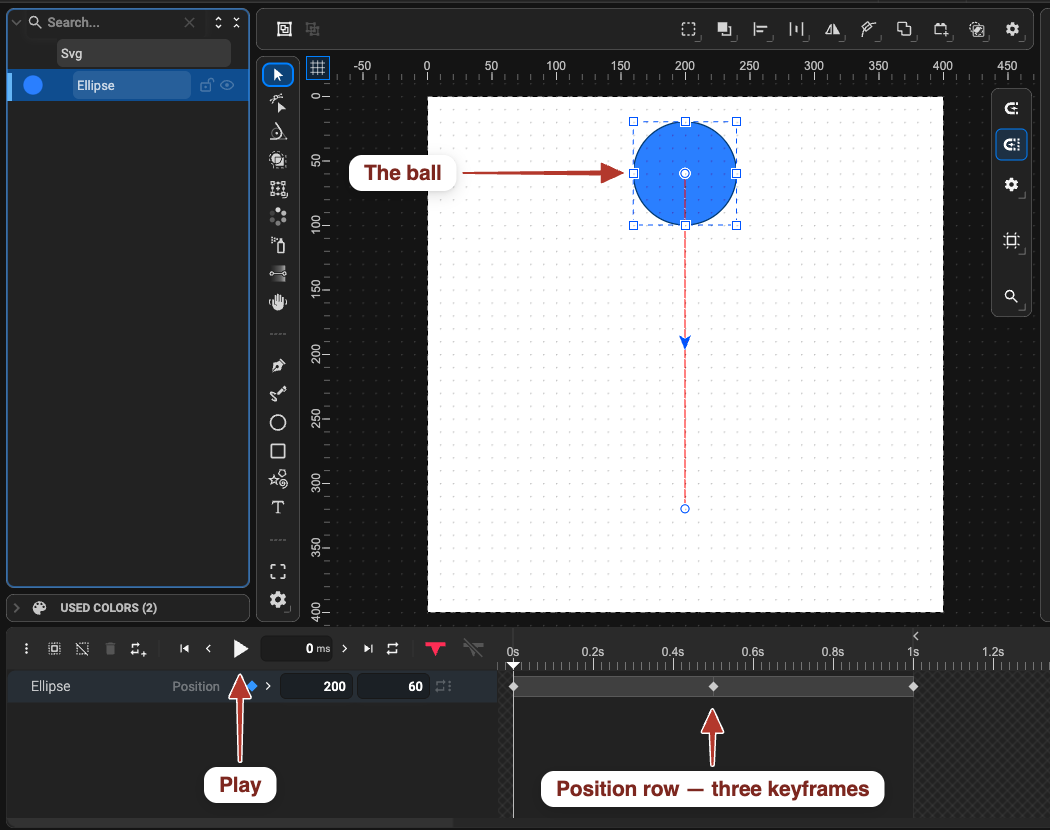Select the spray can tool
This screenshot has height=830, width=1050.
click(278, 245)
